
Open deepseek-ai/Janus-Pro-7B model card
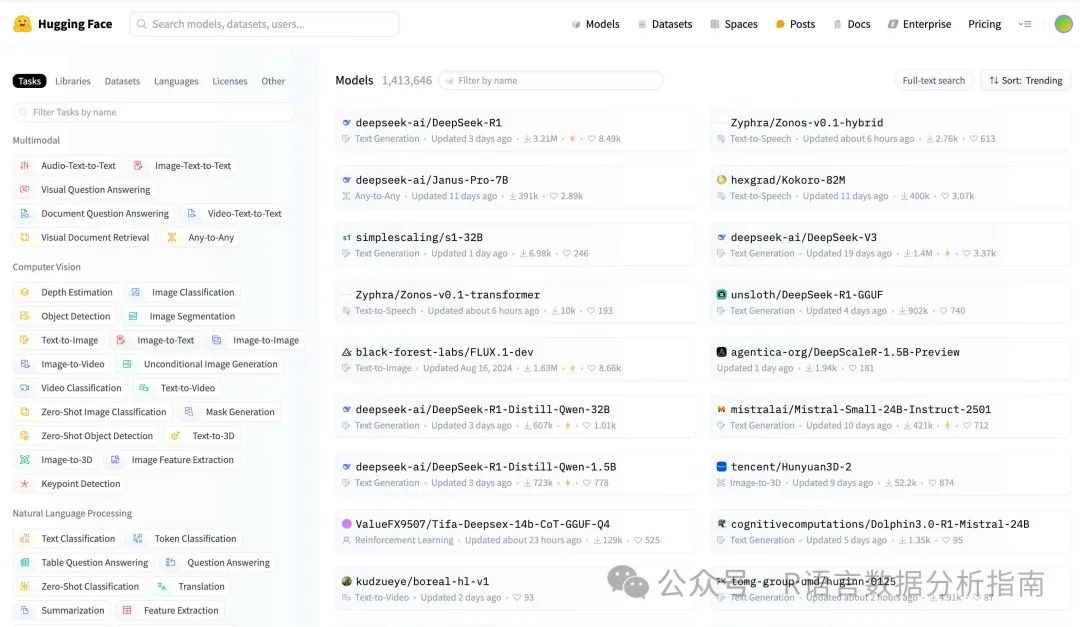515,187
